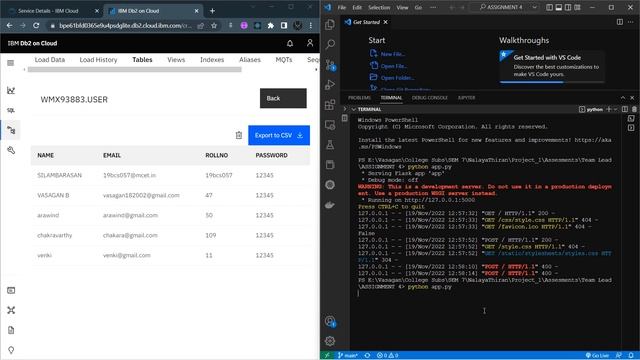This screenshot has width=640, height=360.
Task: Open Chrome extensions puzzle icon
Action: point(270,25)
